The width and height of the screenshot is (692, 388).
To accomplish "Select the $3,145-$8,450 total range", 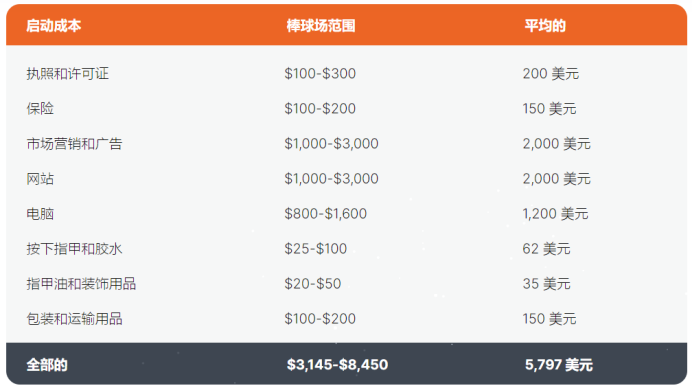I will 337,365.
